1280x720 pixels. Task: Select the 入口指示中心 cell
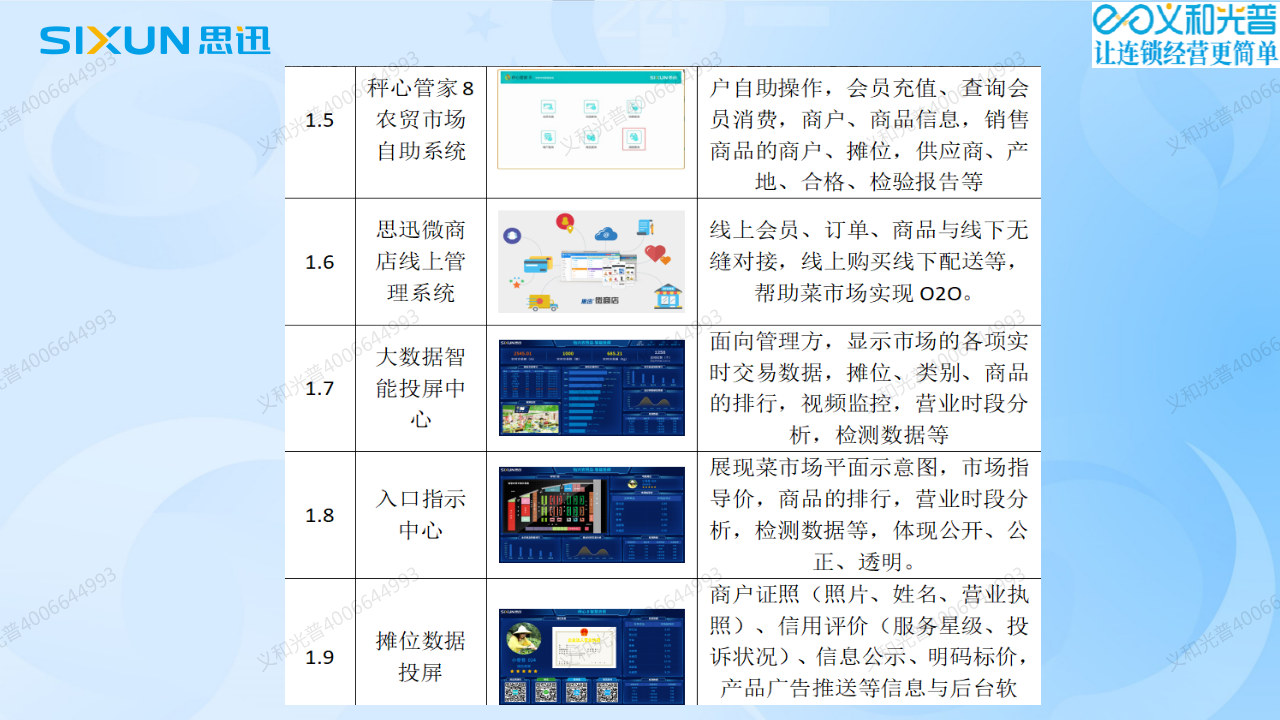421,515
